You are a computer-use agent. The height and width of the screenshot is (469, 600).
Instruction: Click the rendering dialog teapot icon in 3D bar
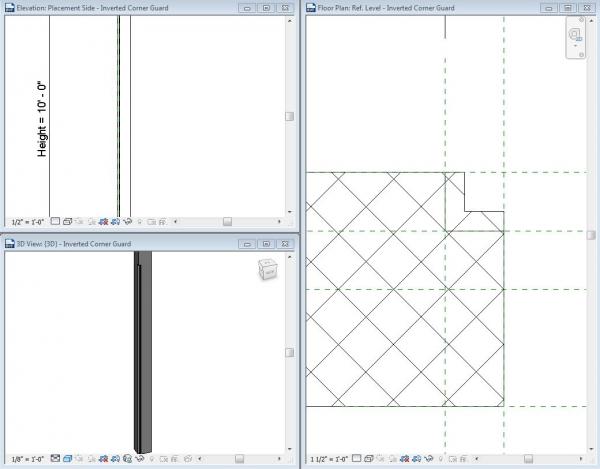127,459
